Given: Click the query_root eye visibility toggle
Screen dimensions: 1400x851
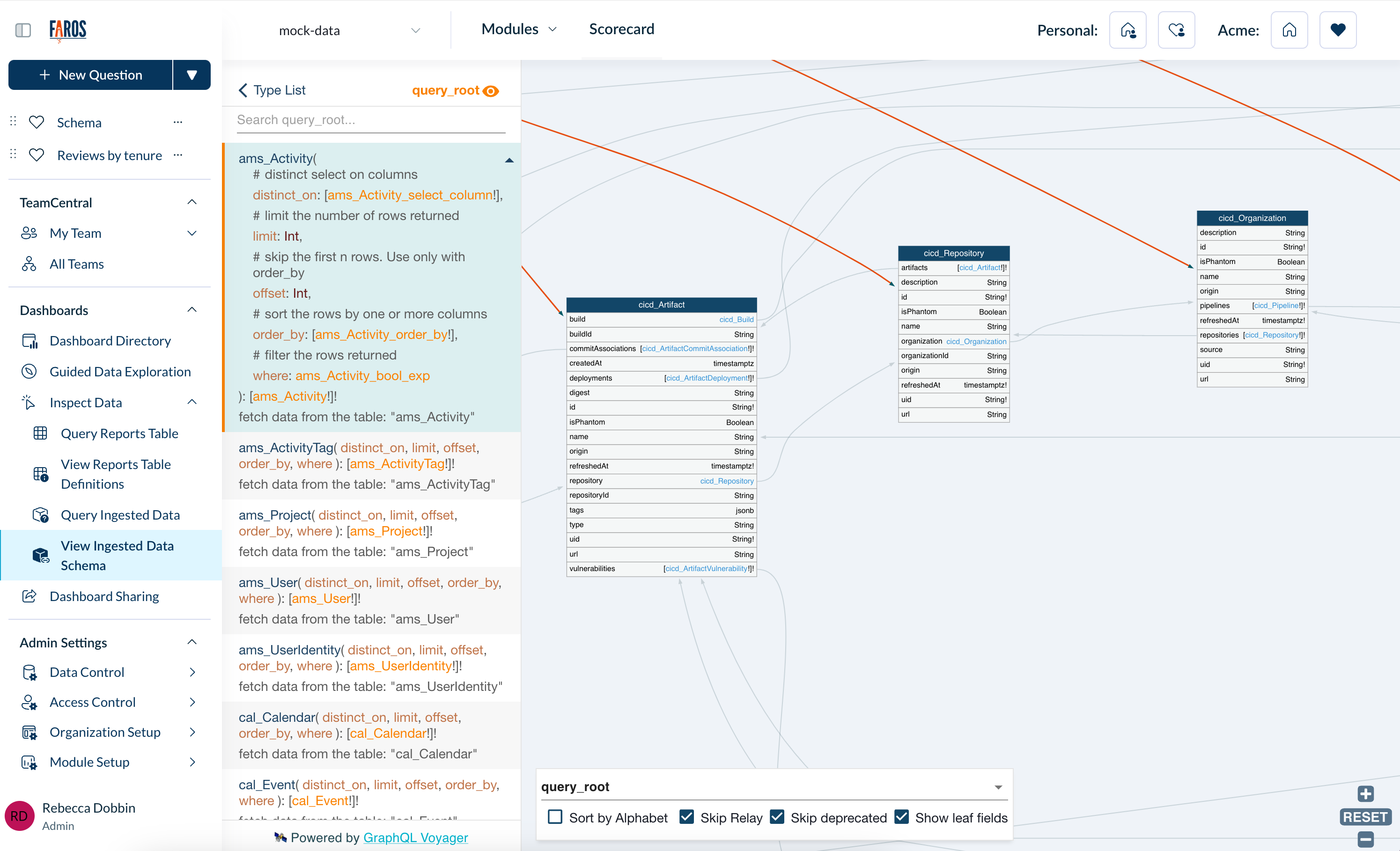Looking at the screenshot, I should click(491, 90).
